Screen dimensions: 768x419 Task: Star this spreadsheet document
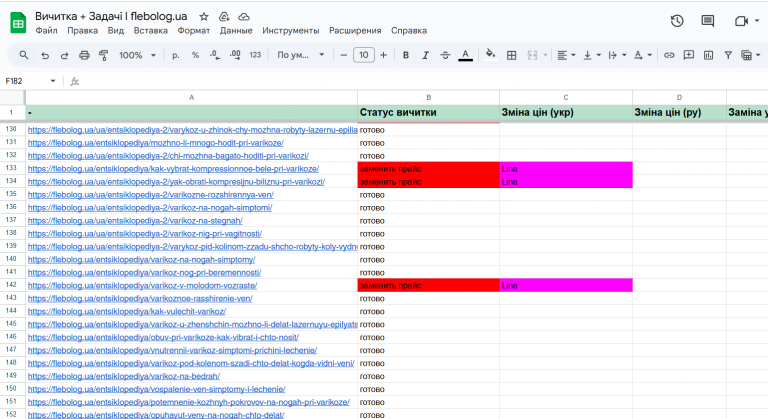204,17
